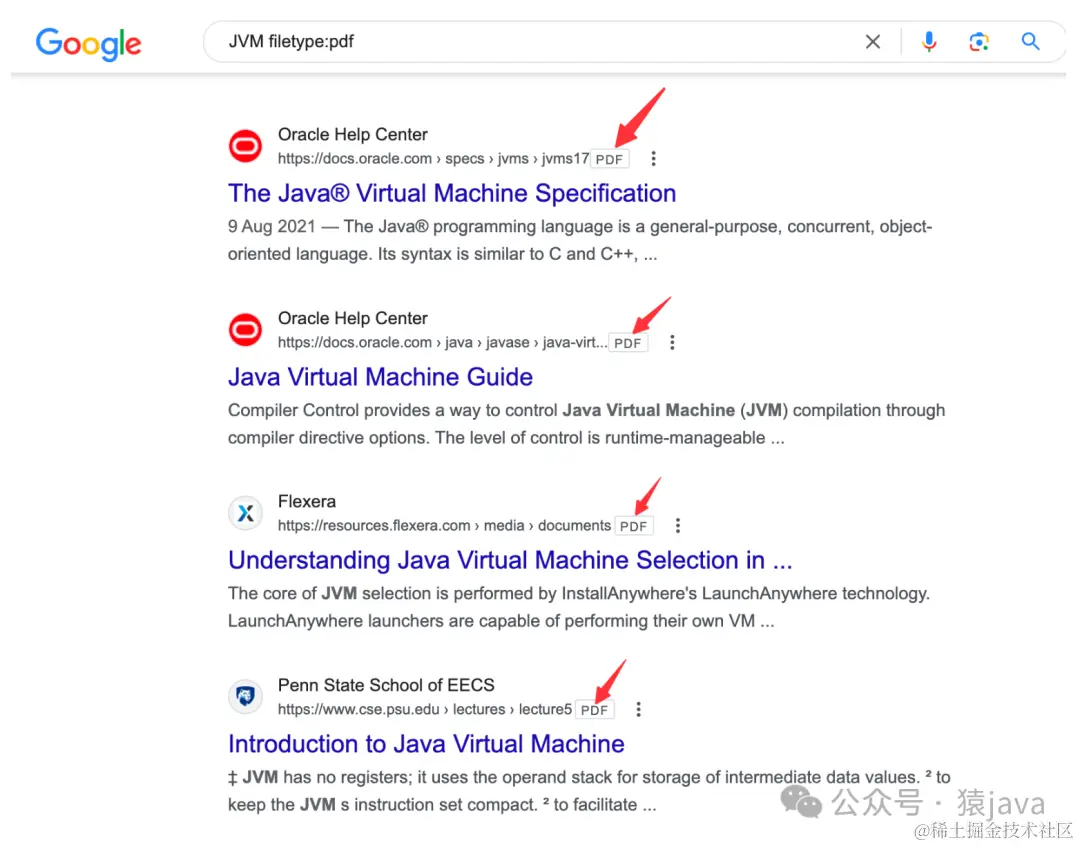The height and width of the screenshot is (847, 1080).
Task: Click the Penn State shield favicon
Action: 245,697
